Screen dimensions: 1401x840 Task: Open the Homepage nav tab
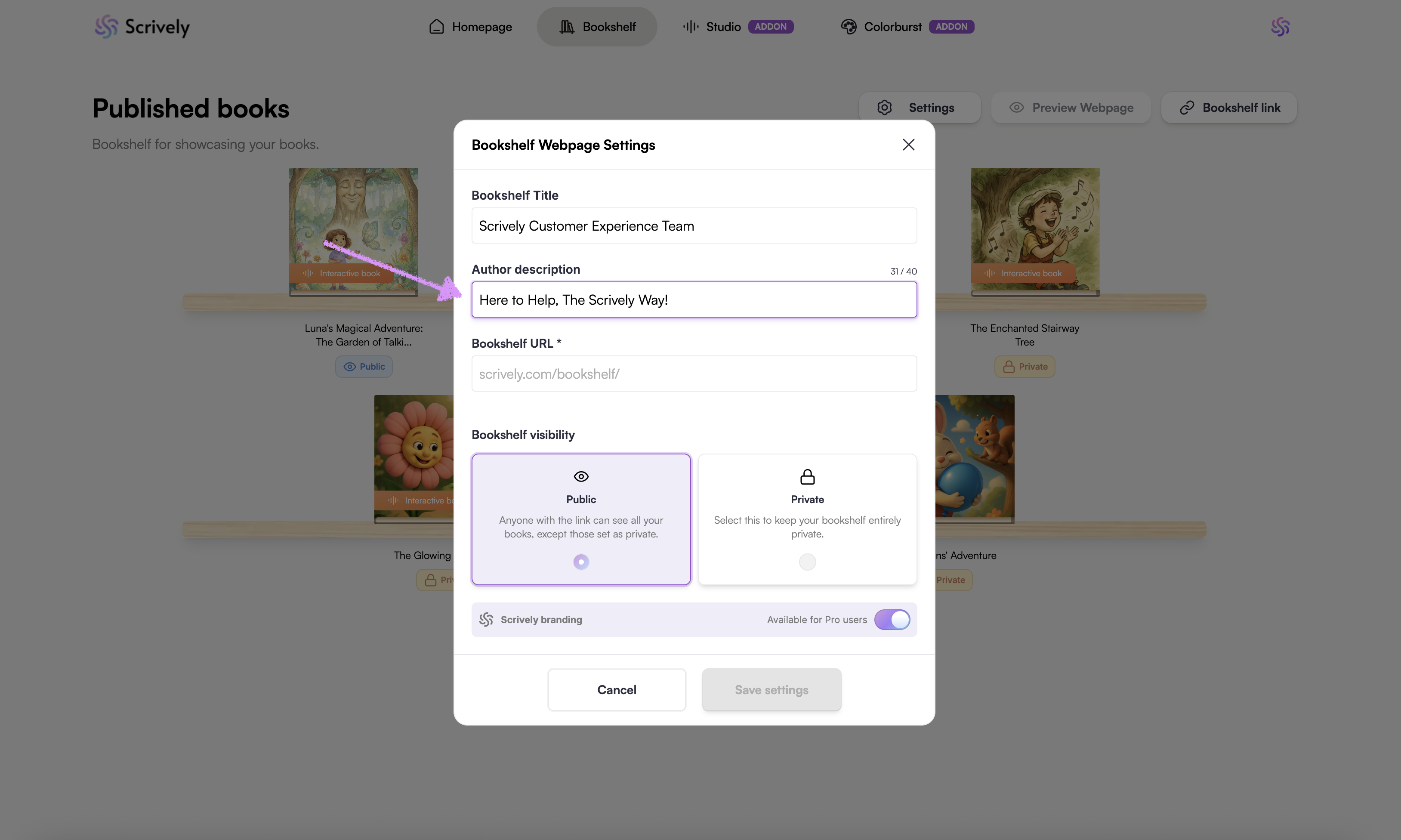coord(470,27)
